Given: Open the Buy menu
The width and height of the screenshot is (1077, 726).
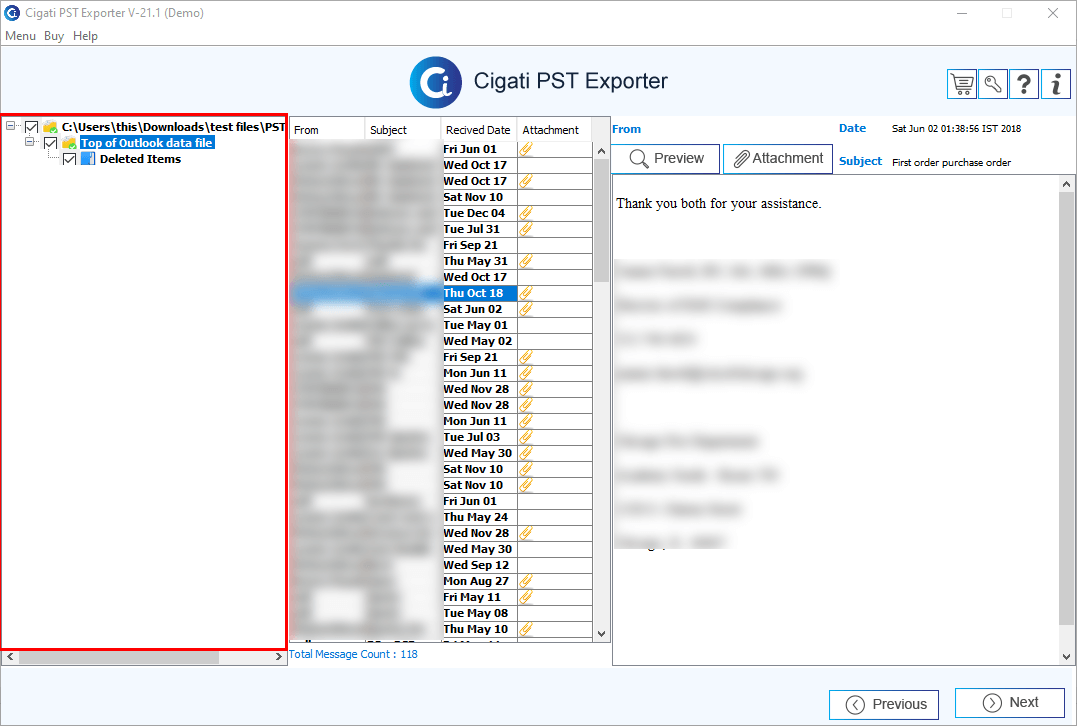Looking at the screenshot, I should click(x=54, y=36).
